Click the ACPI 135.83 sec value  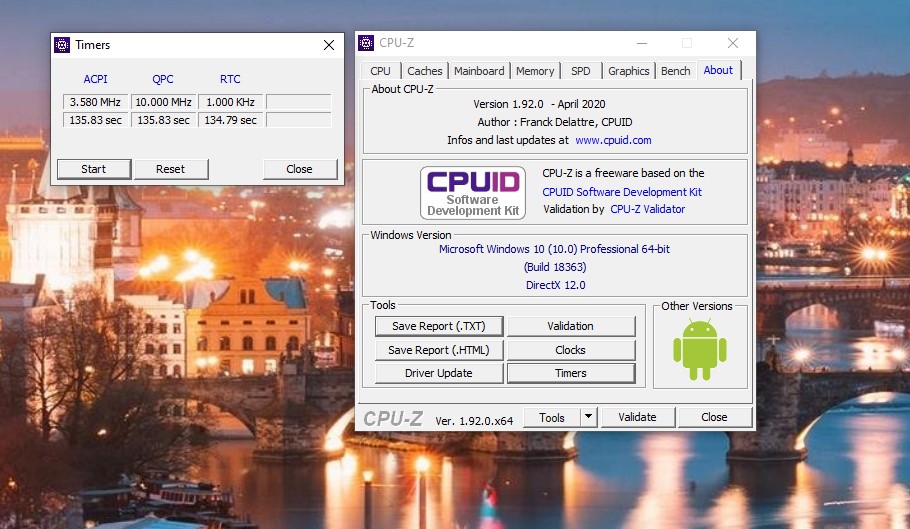point(96,120)
